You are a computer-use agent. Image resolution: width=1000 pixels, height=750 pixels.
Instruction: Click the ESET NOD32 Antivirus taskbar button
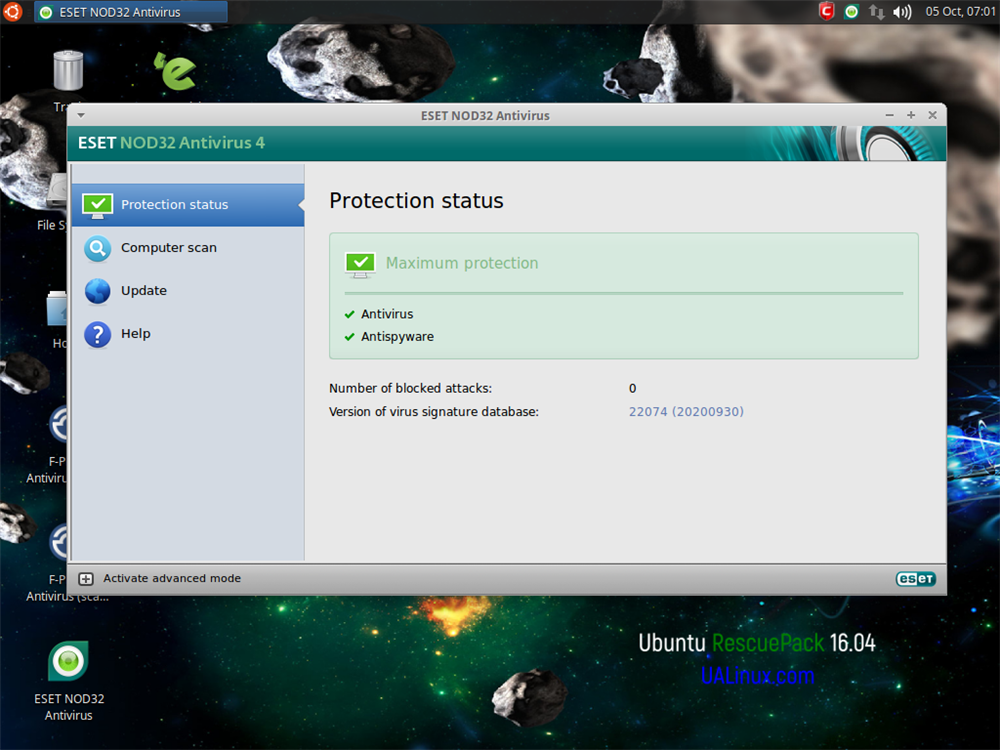pos(131,12)
